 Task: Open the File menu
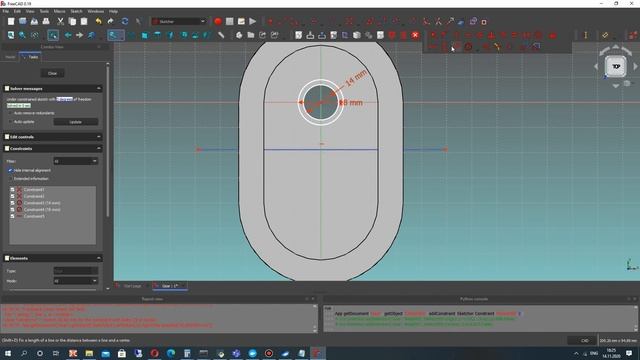click(5, 11)
